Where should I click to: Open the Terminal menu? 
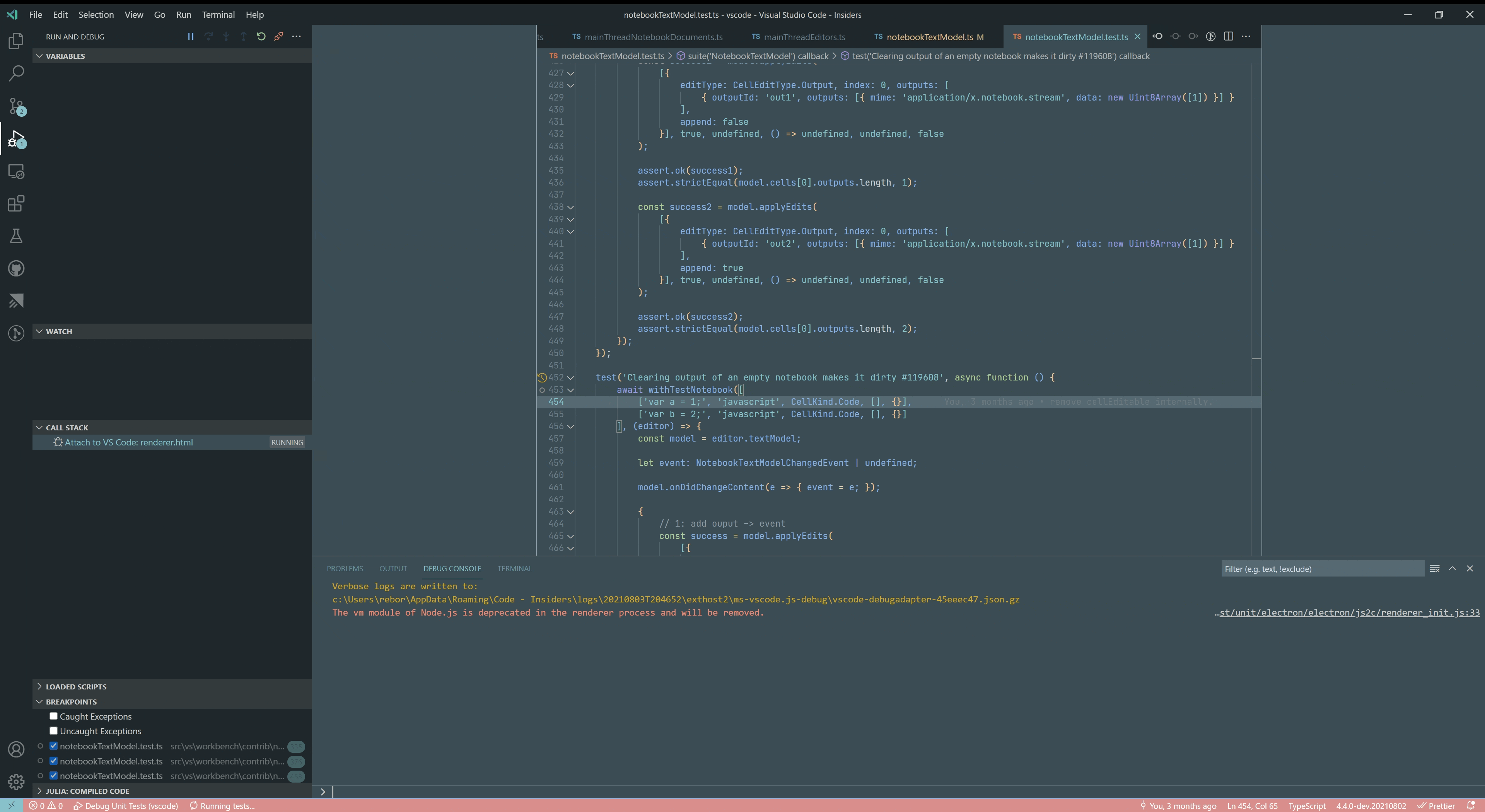click(x=218, y=14)
